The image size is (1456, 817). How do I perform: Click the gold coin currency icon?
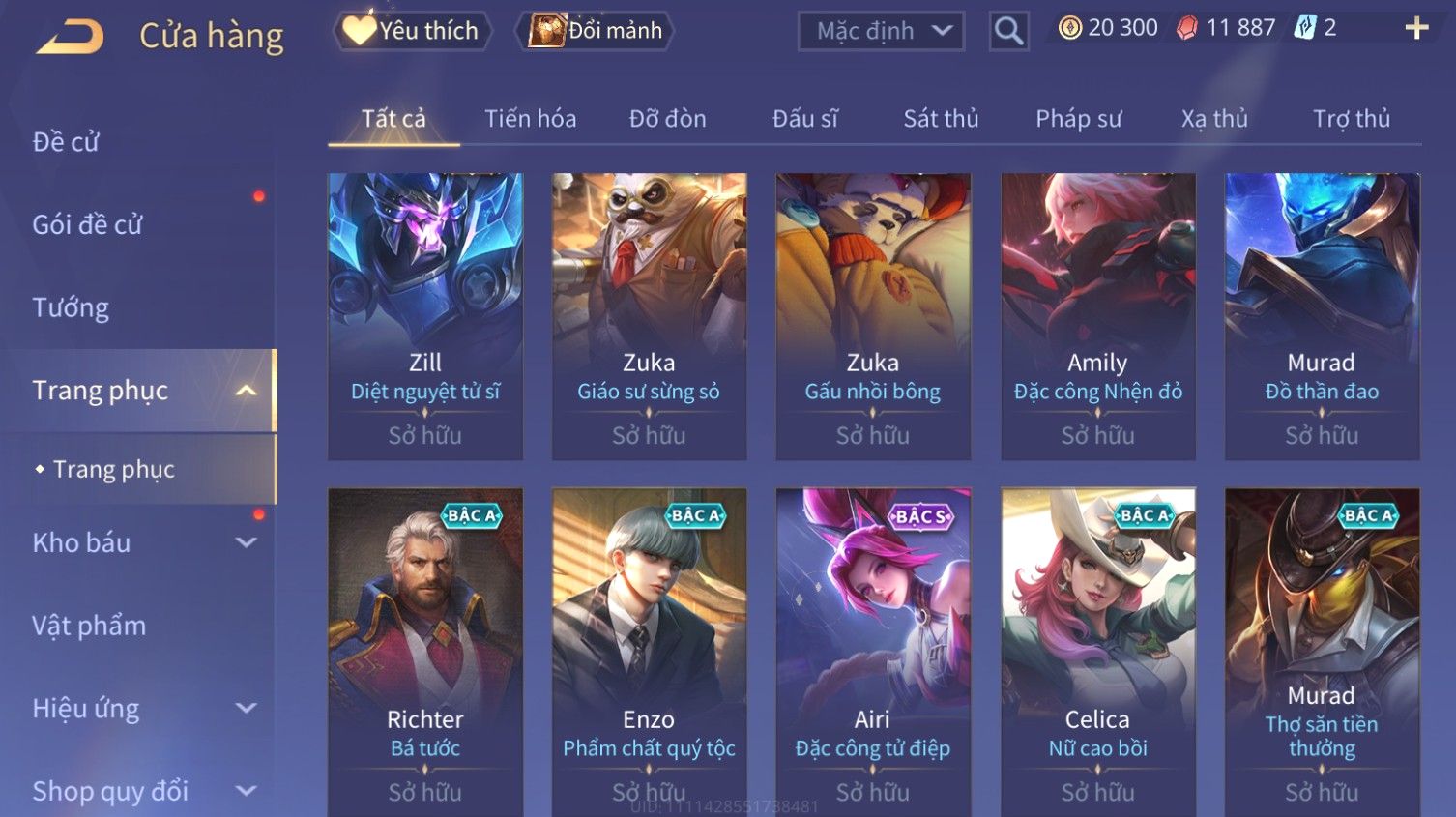point(1069,28)
